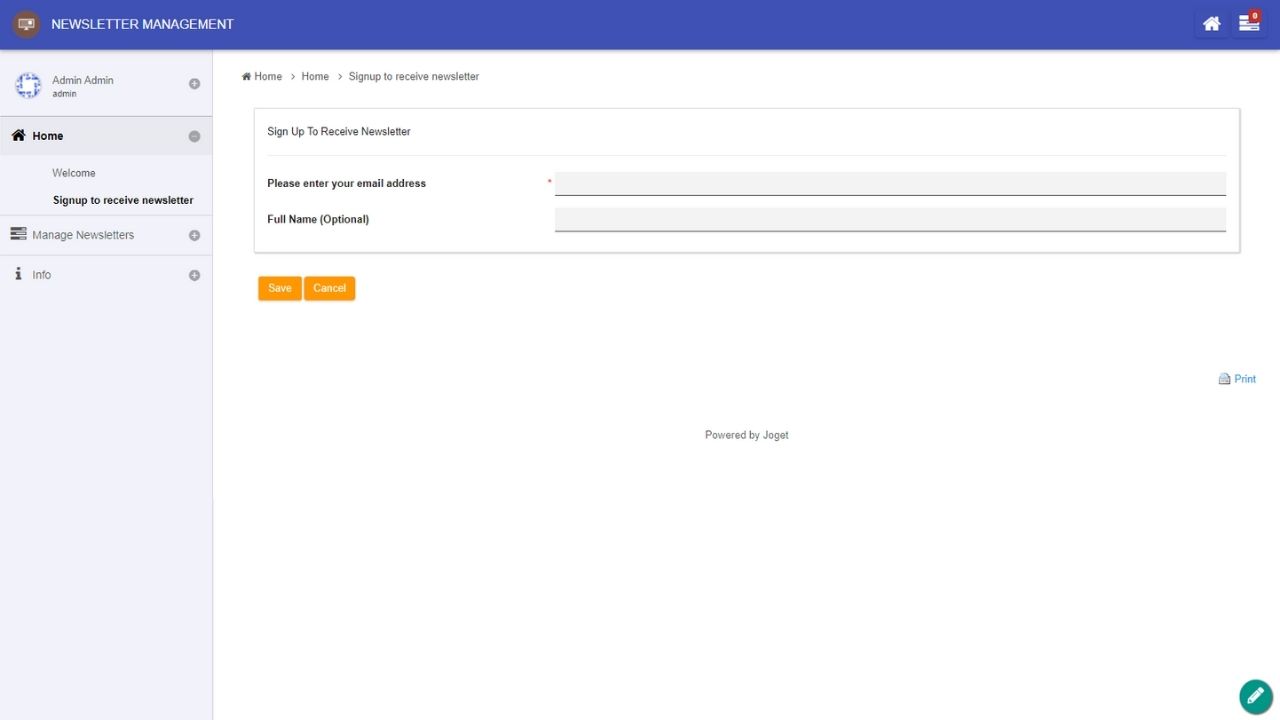The image size is (1280, 720).
Task: Open the home icon in top bar
Action: click(x=1211, y=24)
